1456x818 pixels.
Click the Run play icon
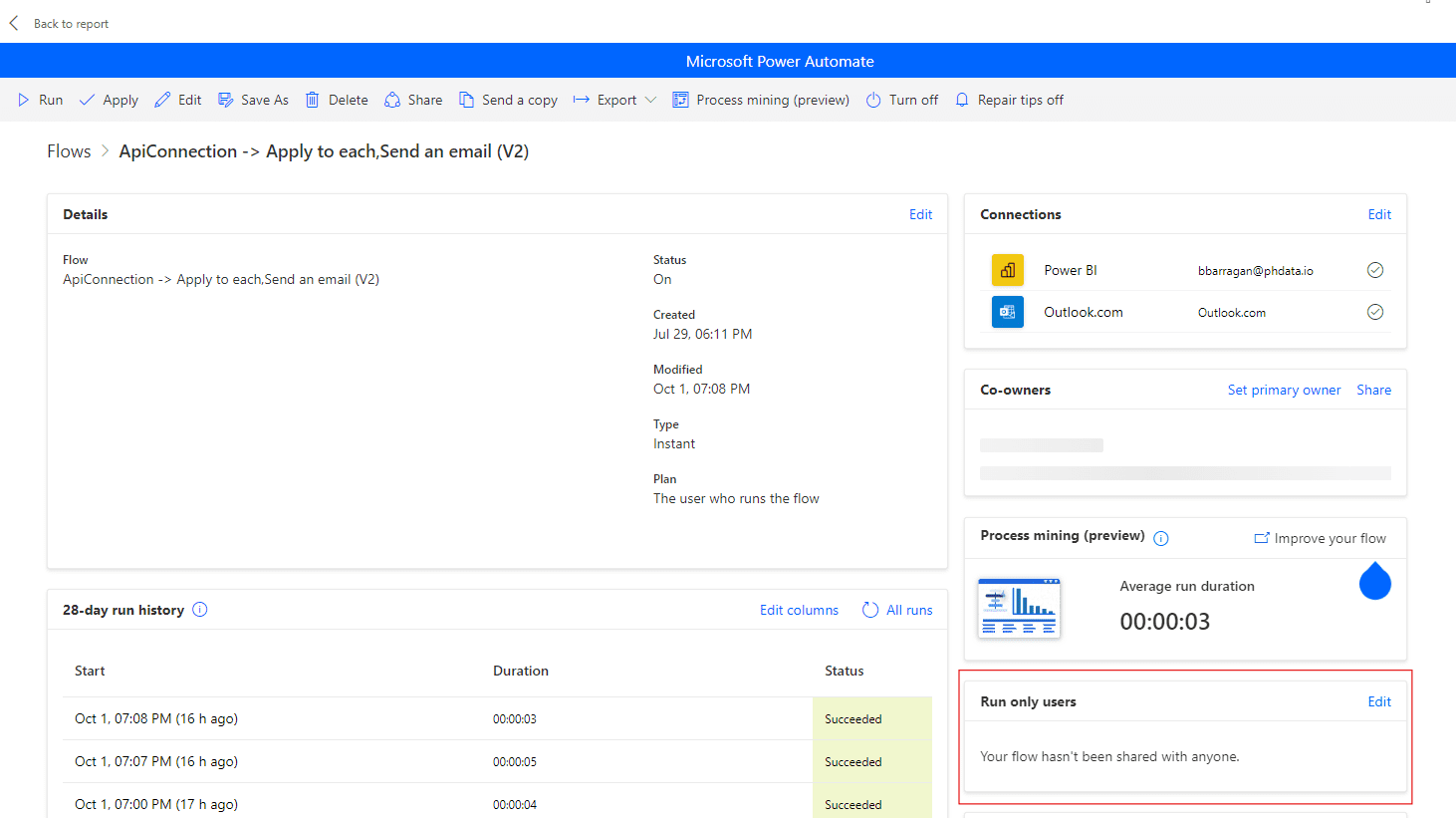point(23,100)
